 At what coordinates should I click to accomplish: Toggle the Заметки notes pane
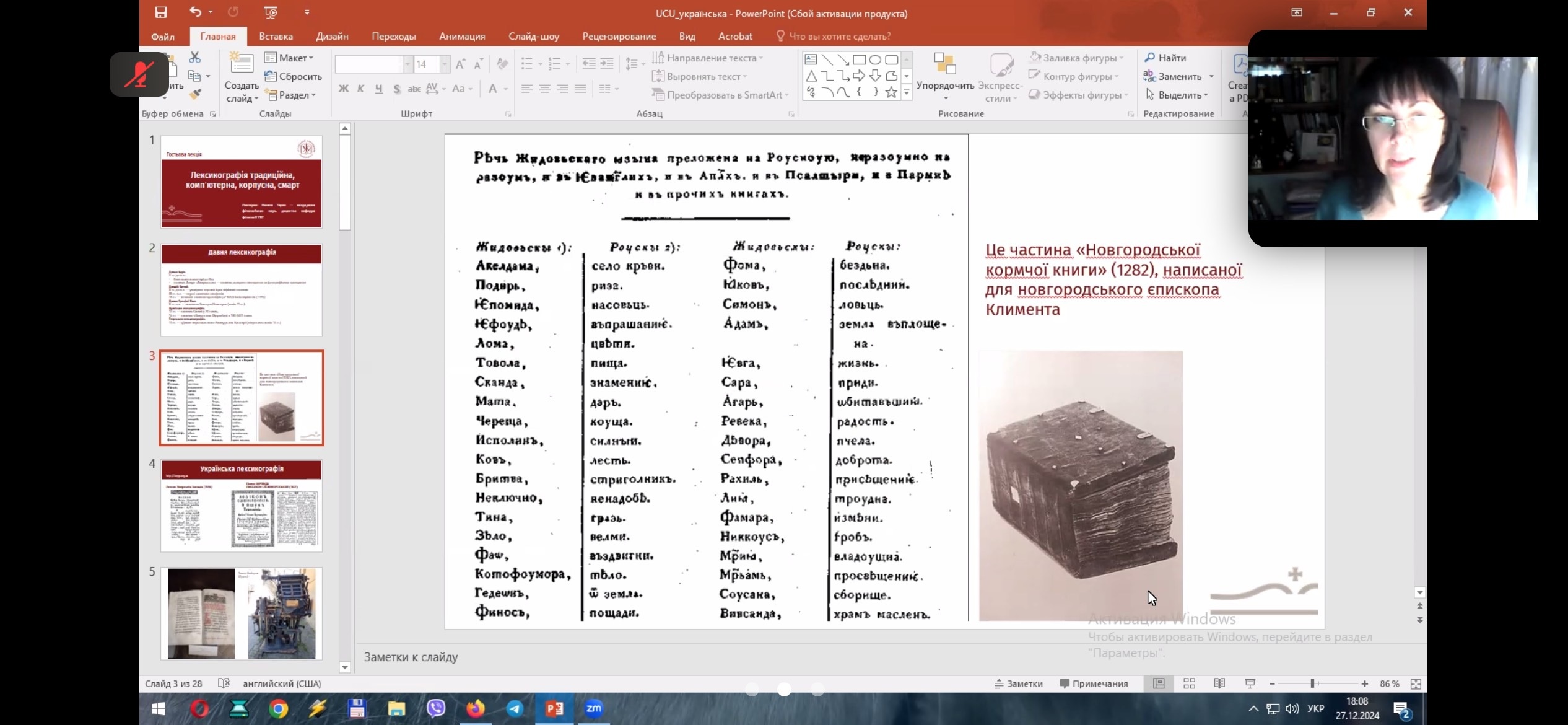point(1018,683)
